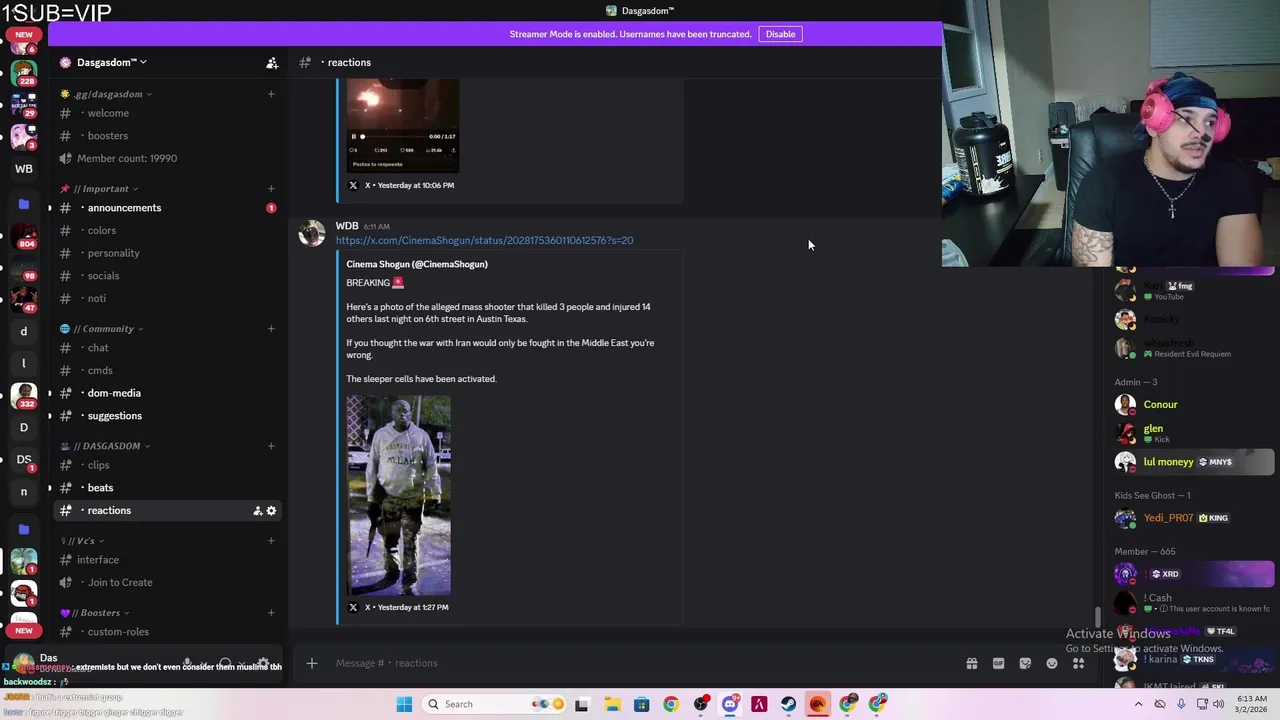Click the Windows taskbar Search box
The width and height of the screenshot is (1280, 720).
[494, 704]
